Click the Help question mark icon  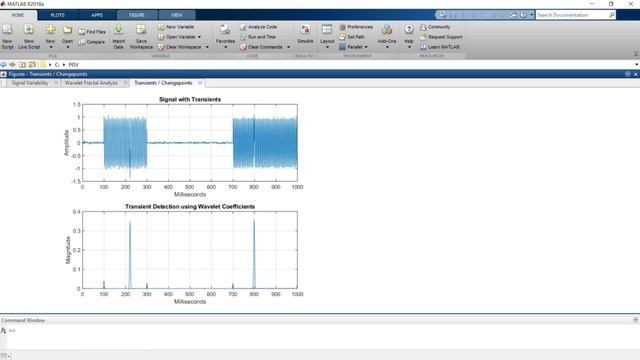(409, 29)
